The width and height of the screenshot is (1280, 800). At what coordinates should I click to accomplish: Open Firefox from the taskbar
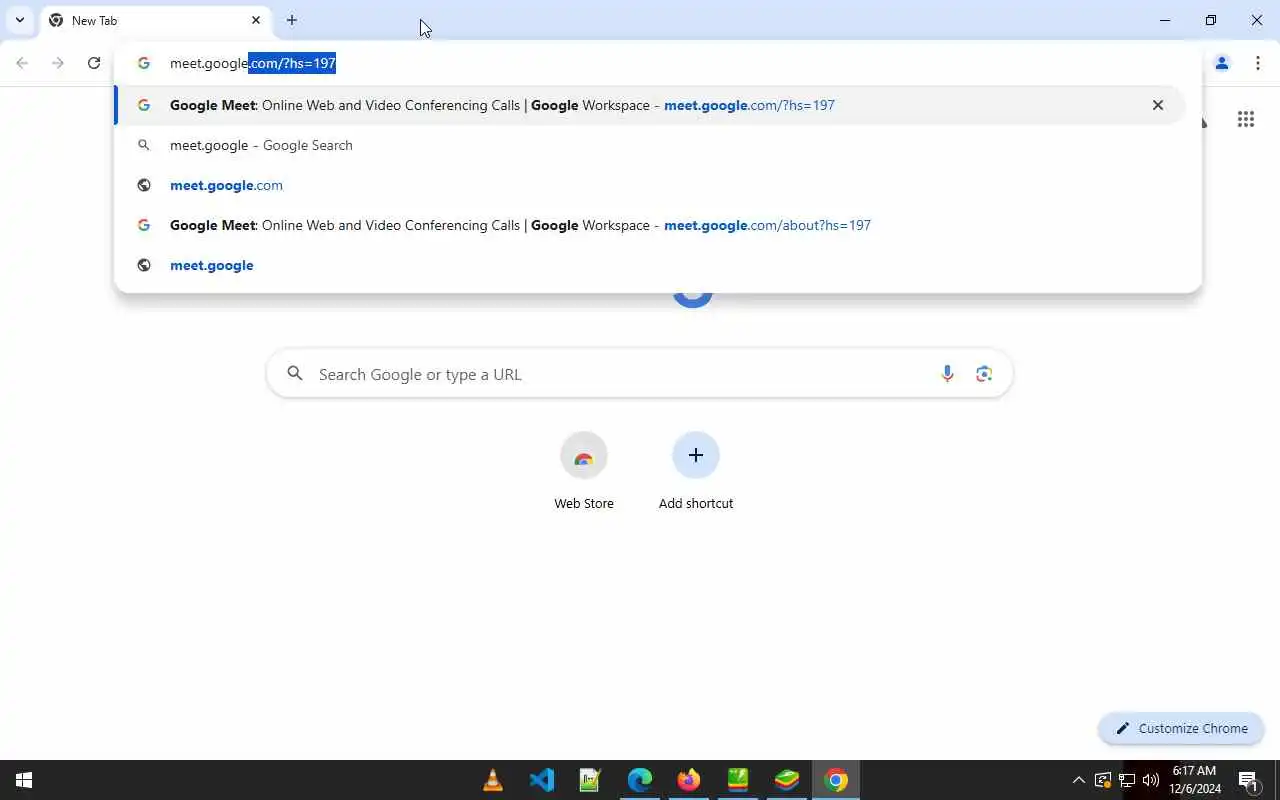tap(689, 780)
